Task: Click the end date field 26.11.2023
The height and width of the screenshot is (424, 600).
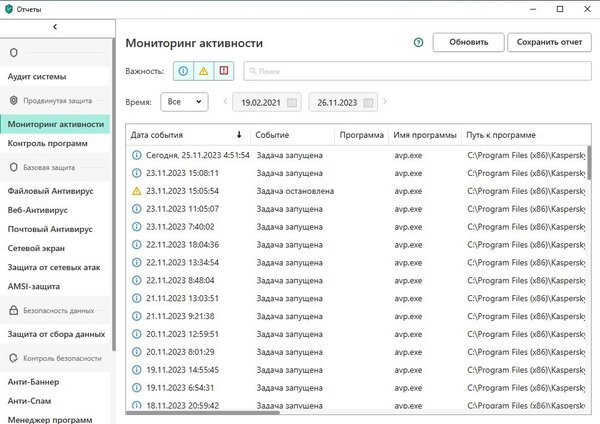Action: click(343, 102)
